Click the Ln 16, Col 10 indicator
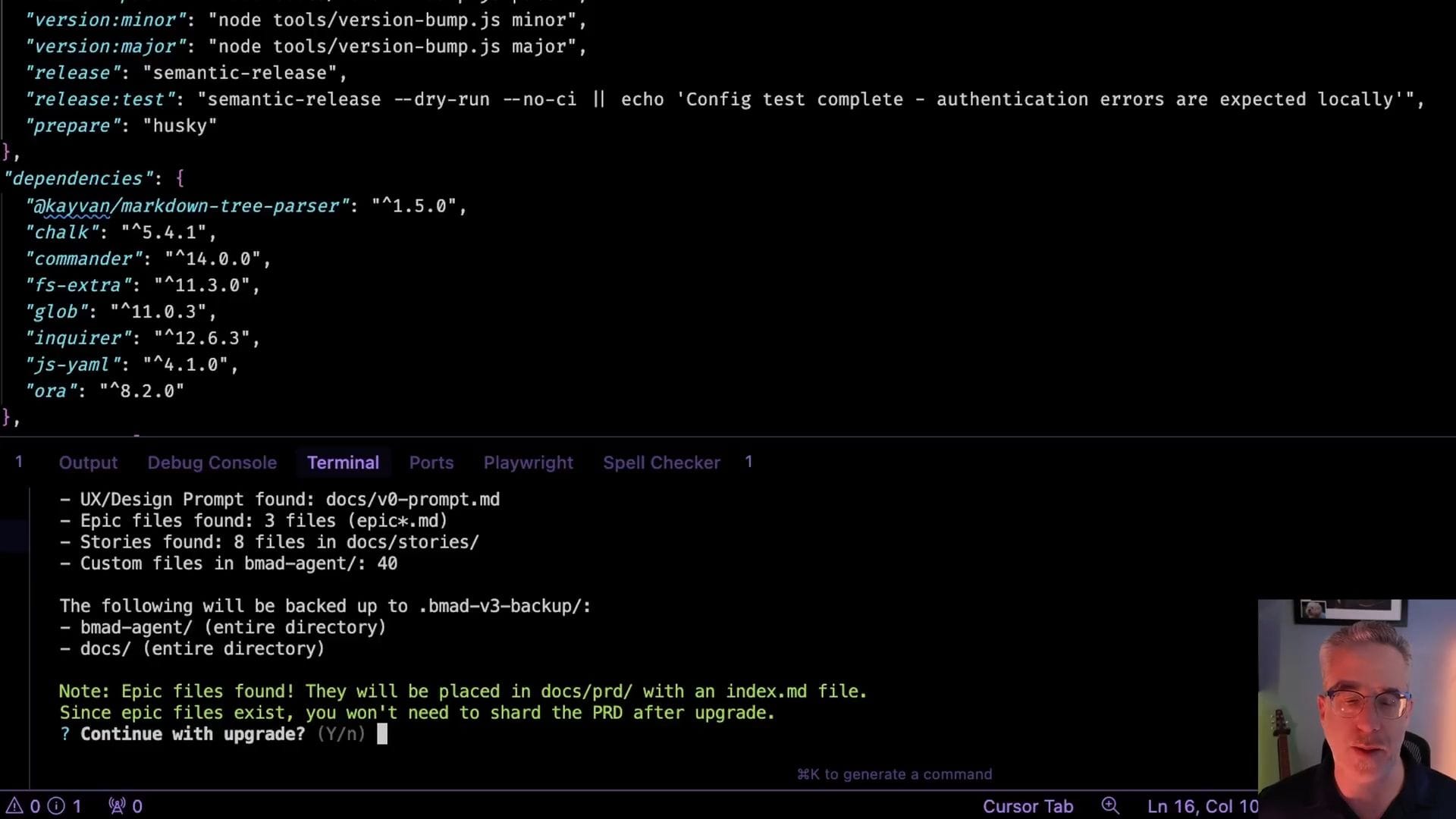Viewport: 1456px width, 819px height. click(x=1202, y=806)
